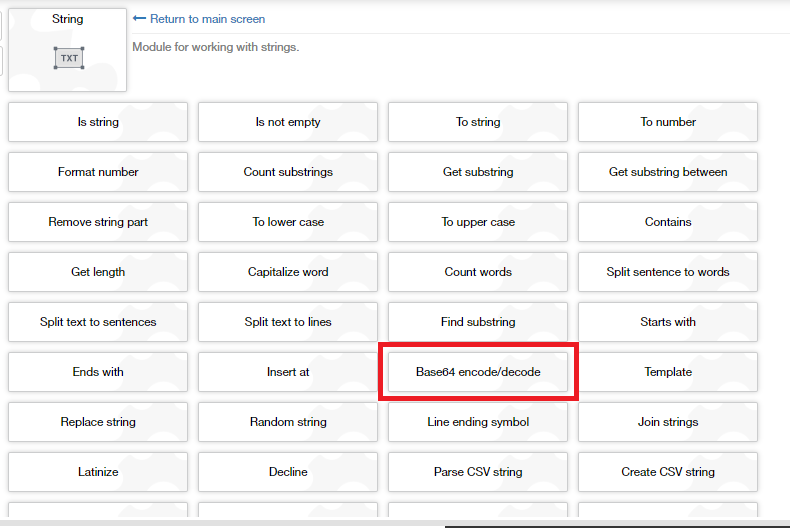The width and height of the screenshot is (790, 528).
Task: Select Split sentence to words action
Action: pyautogui.click(x=668, y=272)
